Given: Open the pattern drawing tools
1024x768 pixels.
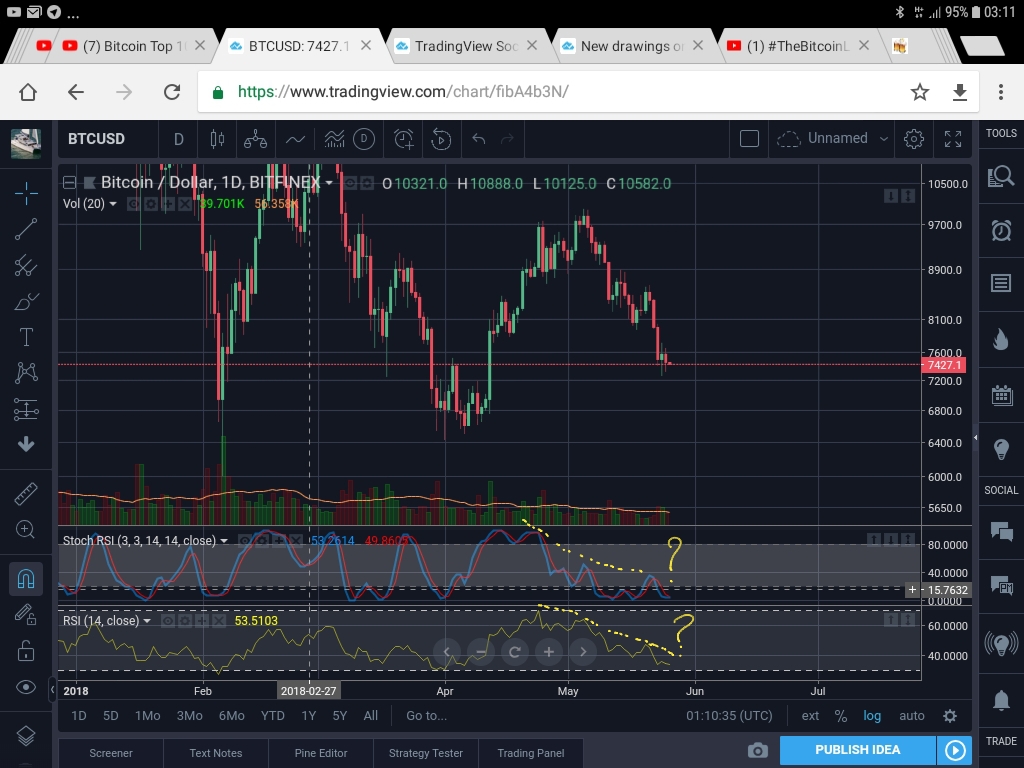Looking at the screenshot, I should pos(26,372).
